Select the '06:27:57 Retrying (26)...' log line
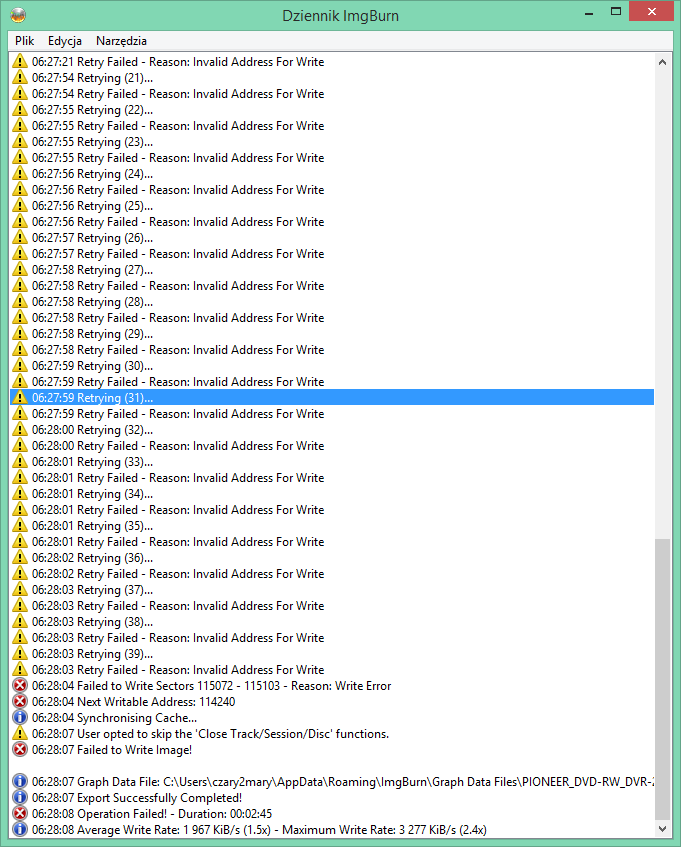The image size is (681, 847). 332,238
